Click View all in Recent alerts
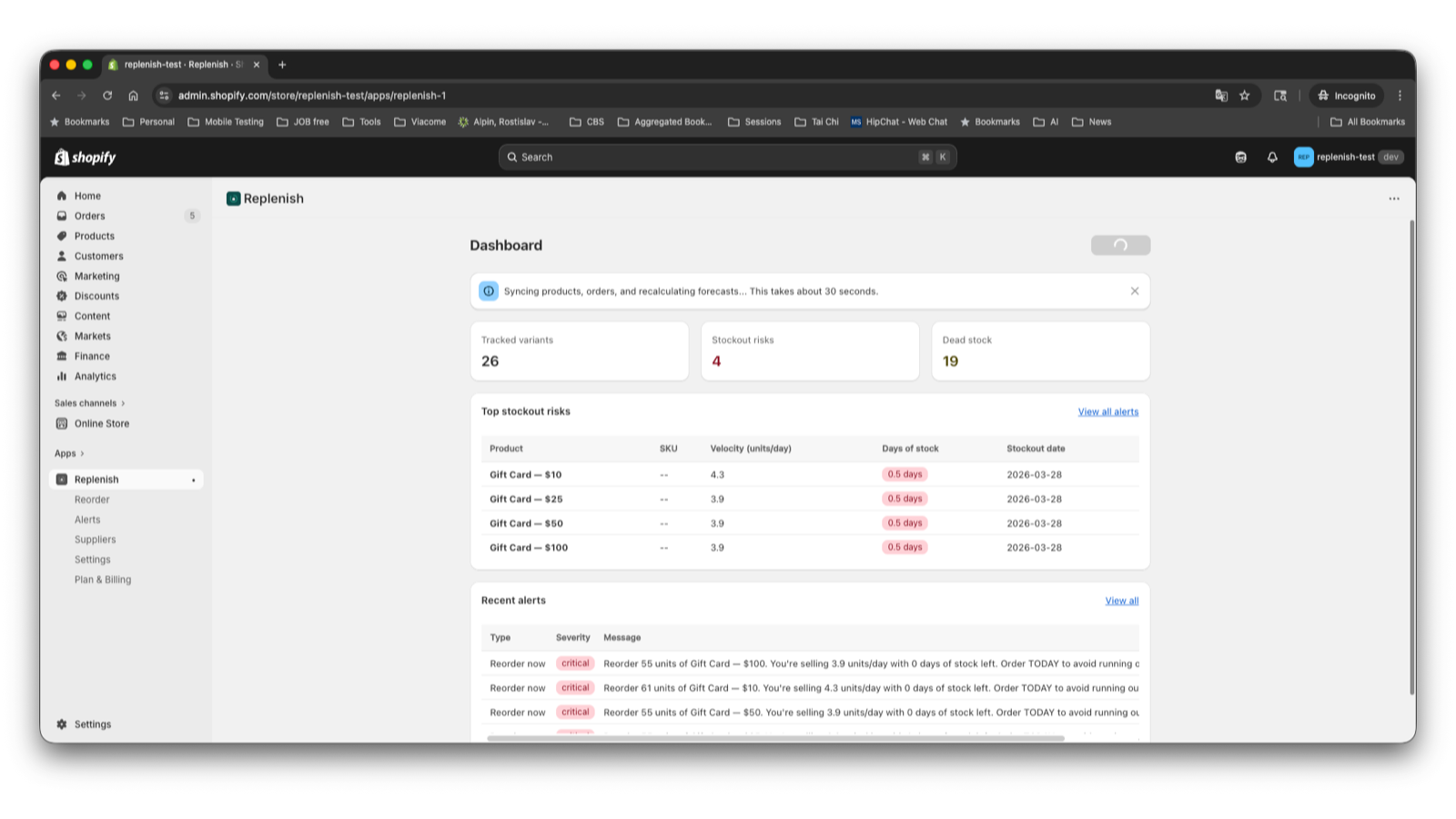 click(1122, 601)
